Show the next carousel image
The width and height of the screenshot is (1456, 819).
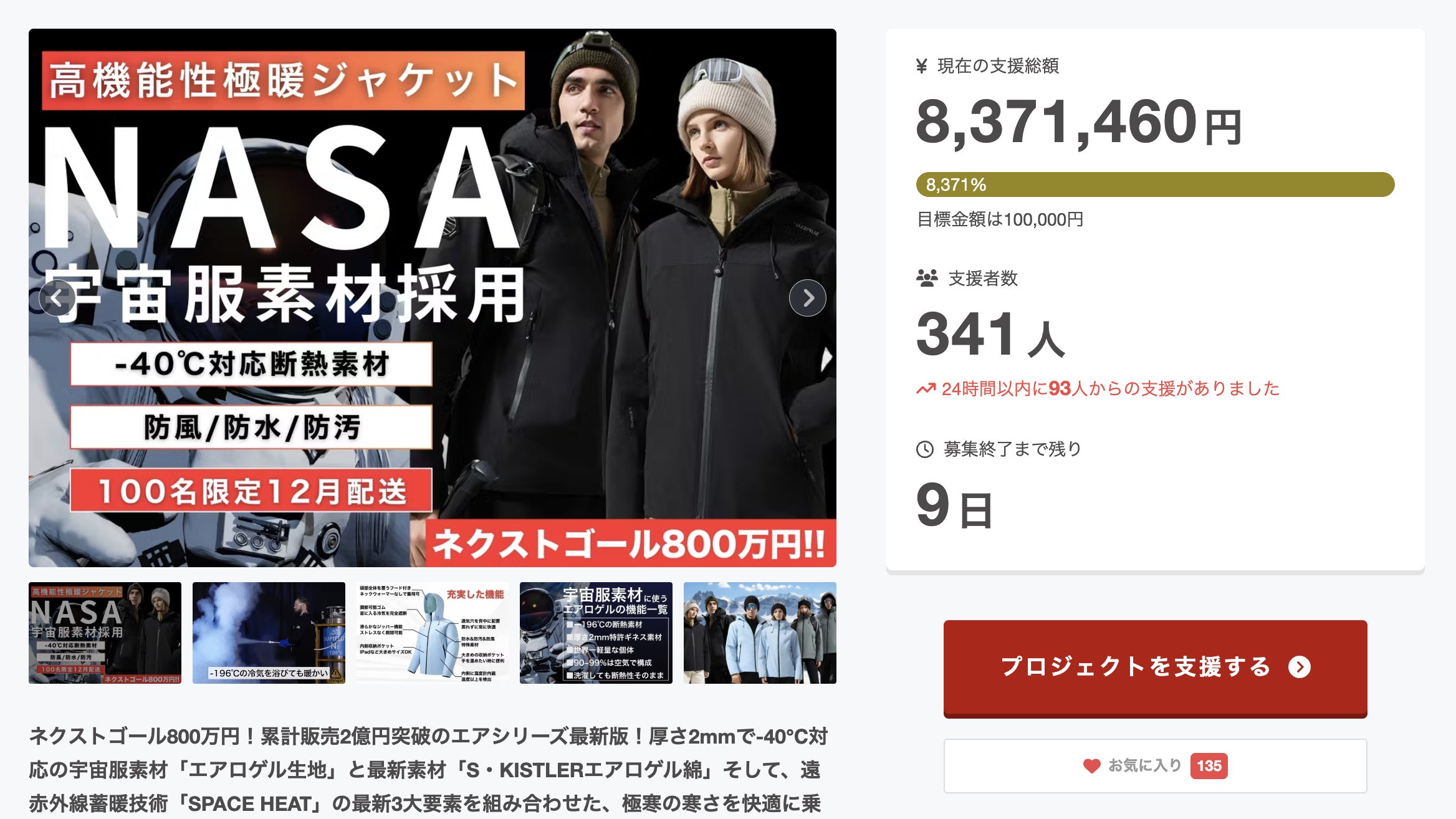(807, 298)
